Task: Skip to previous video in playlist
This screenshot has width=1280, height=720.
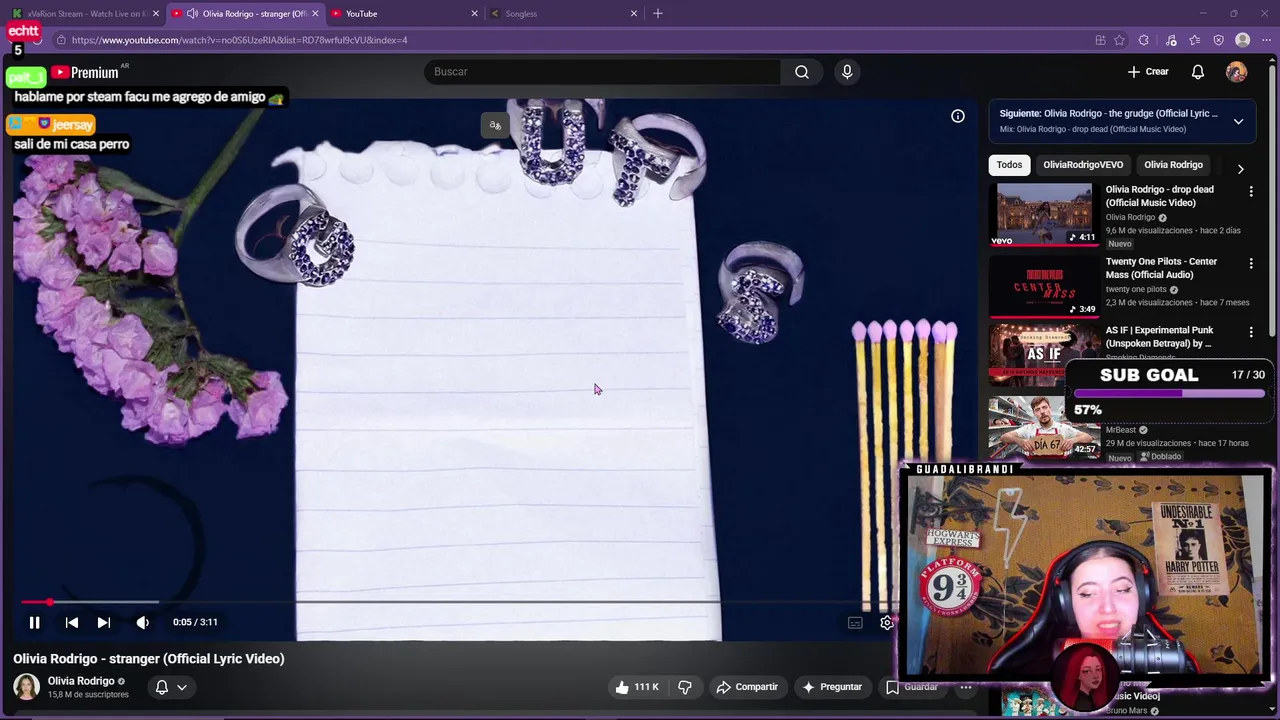Action: coord(72,622)
